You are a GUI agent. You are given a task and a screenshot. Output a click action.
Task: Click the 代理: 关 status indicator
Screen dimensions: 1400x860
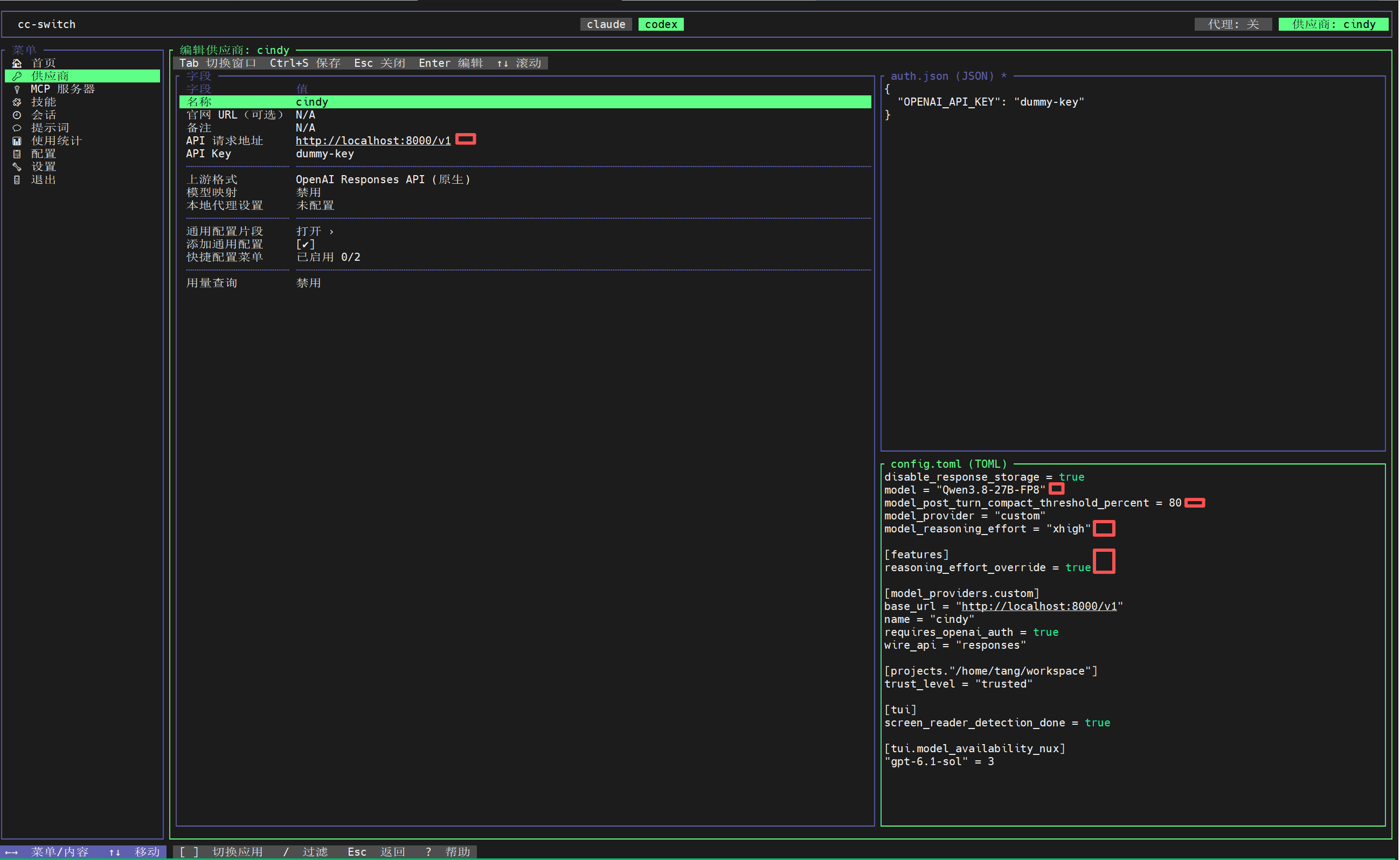(x=1233, y=24)
